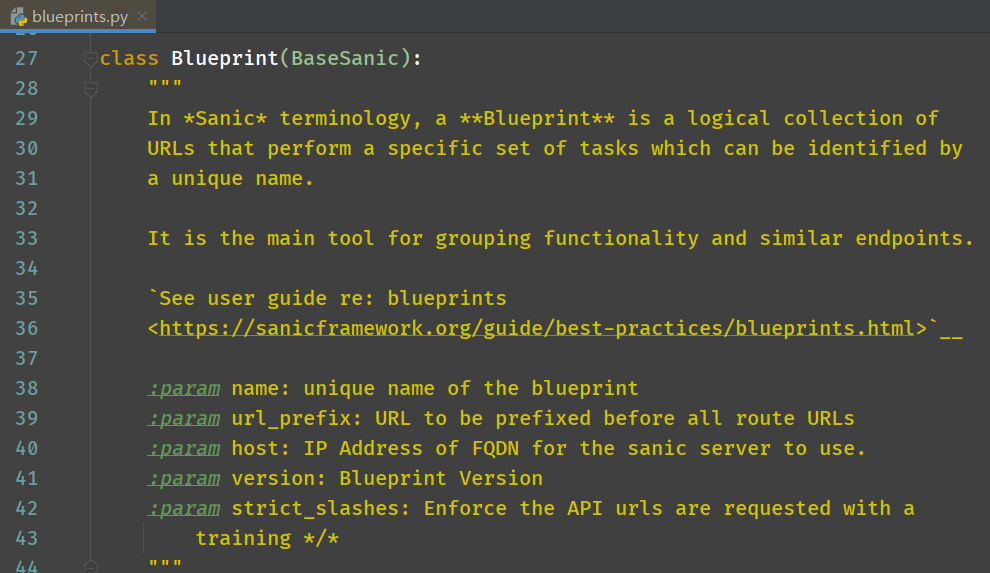Toggle a breakpoint at line number 27
Screen dimensions: 990x573
click(x=27, y=59)
